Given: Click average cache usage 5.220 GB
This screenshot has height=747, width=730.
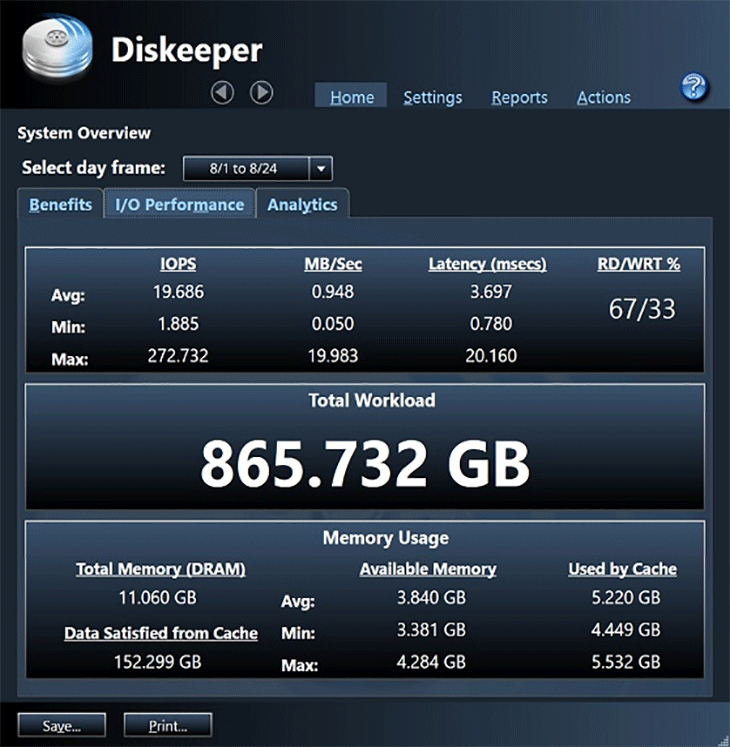Looking at the screenshot, I should pos(626,597).
